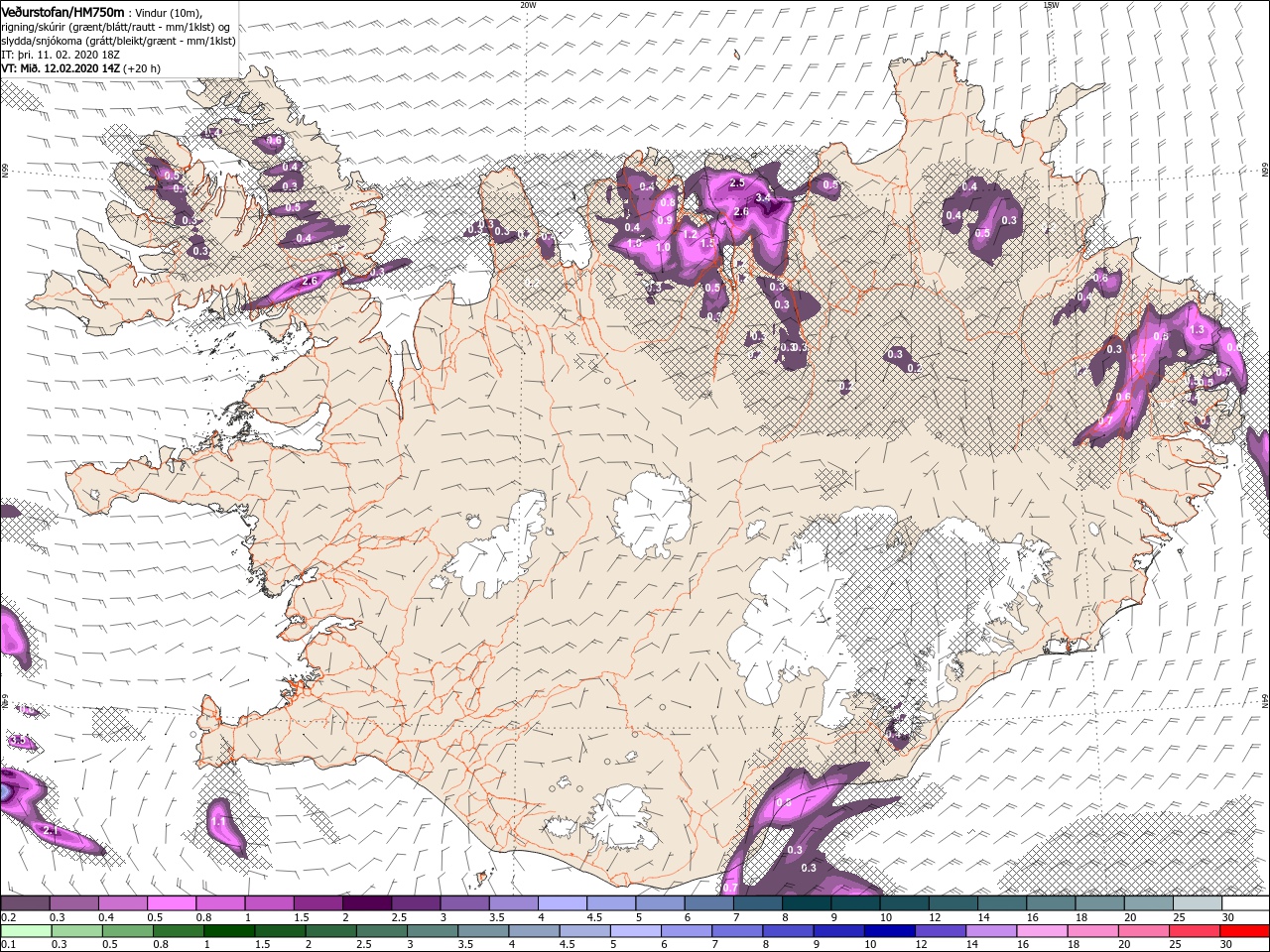Click the '15W' longitude label at the top

1050,5
